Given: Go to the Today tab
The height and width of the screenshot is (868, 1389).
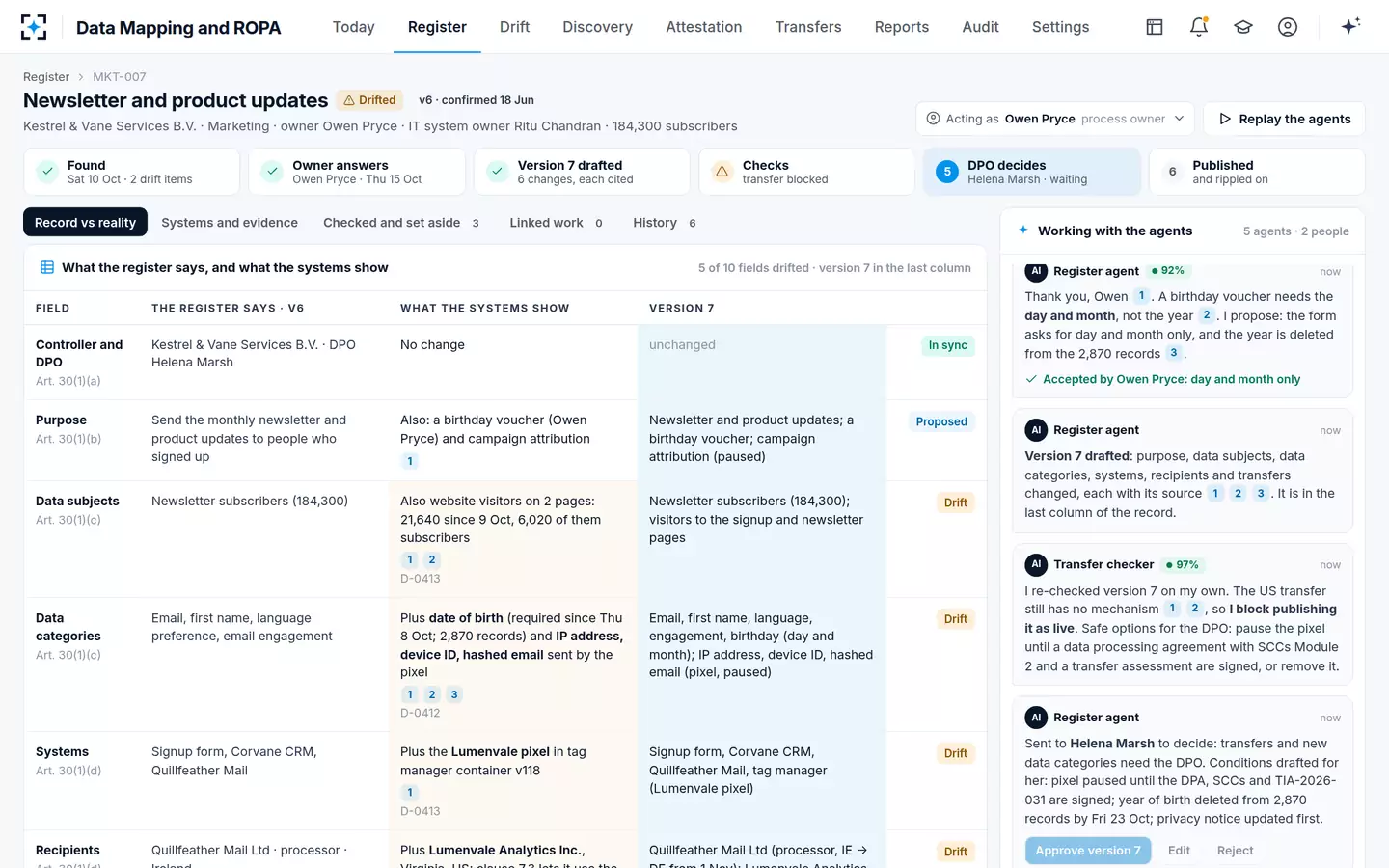Looking at the screenshot, I should pos(353,27).
